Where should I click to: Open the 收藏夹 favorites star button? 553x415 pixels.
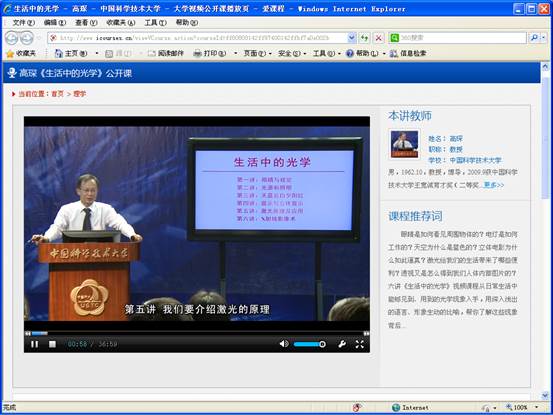(x=21, y=53)
